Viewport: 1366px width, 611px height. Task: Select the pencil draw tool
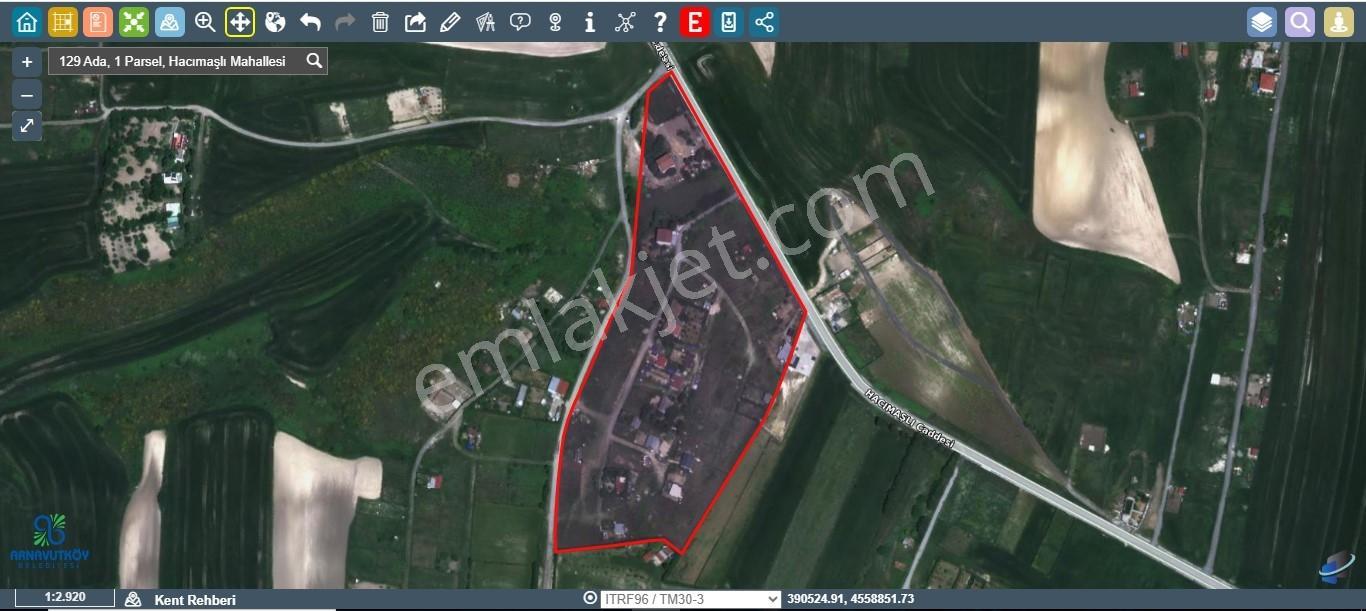click(450, 22)
